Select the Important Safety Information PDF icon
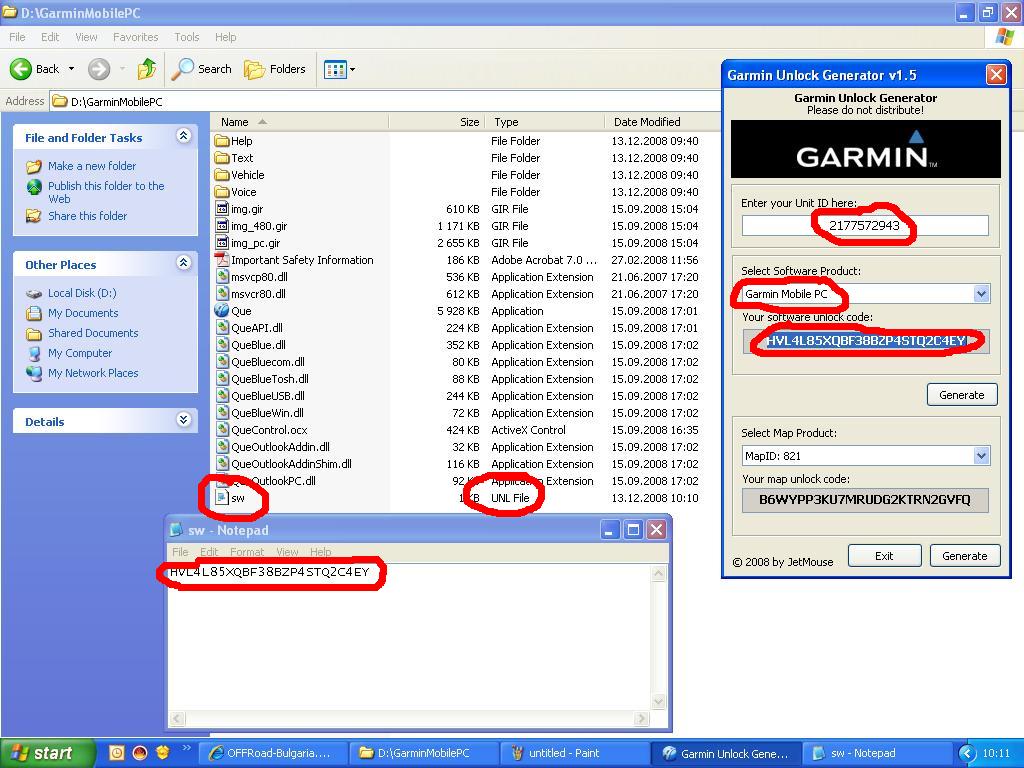The height and width of the screenshot is (768, 1024). point(221,260)
